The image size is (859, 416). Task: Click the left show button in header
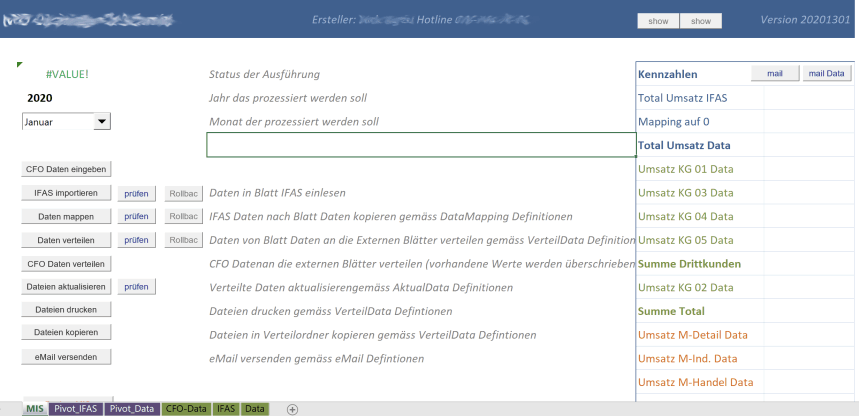[x=658, y=21]
